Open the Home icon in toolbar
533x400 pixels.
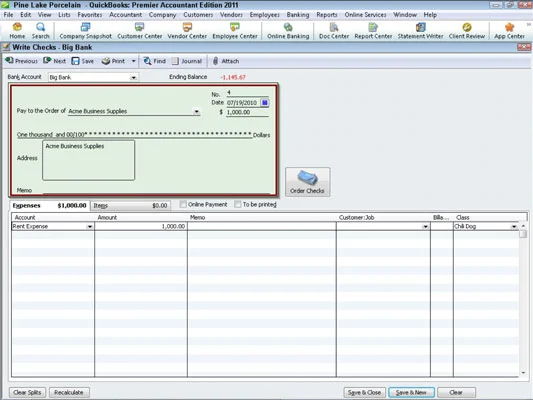(17, 31)
